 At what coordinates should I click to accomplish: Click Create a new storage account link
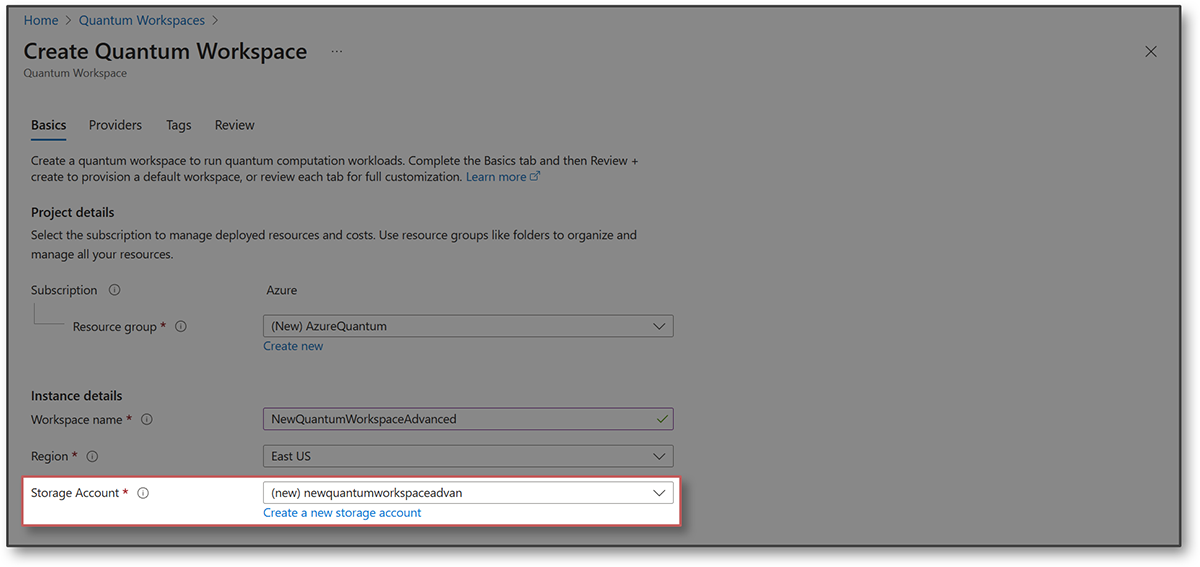[x=342, y=513]
